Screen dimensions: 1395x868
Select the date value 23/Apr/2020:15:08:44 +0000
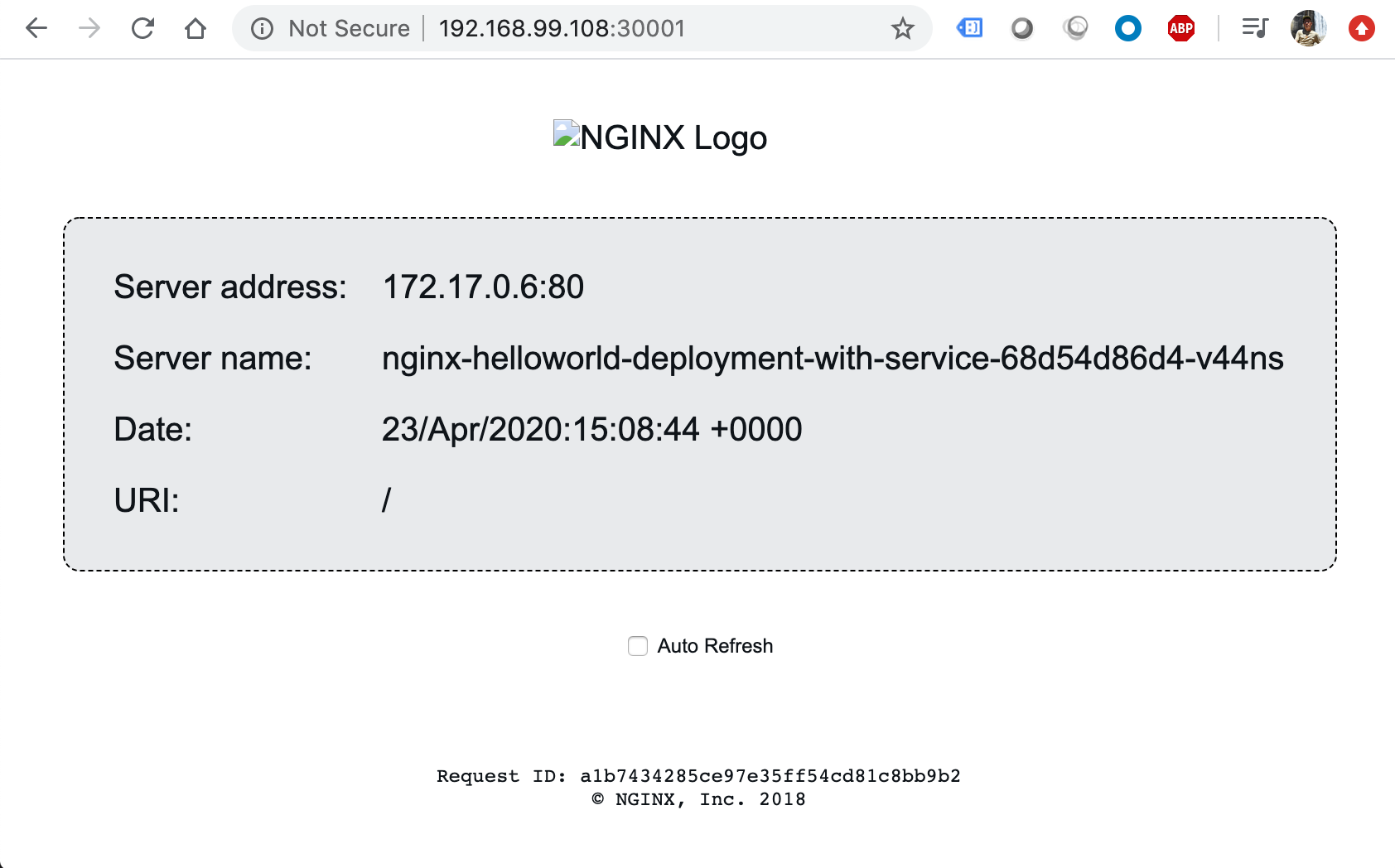click(591, 430)
